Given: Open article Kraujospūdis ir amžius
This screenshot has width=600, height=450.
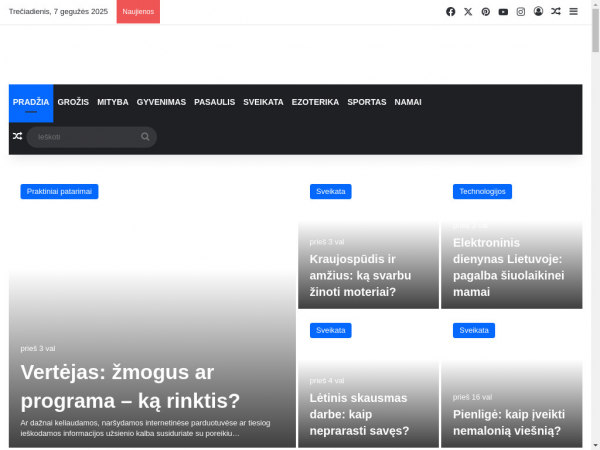Looking at the screenshot, I should (360, 276).
